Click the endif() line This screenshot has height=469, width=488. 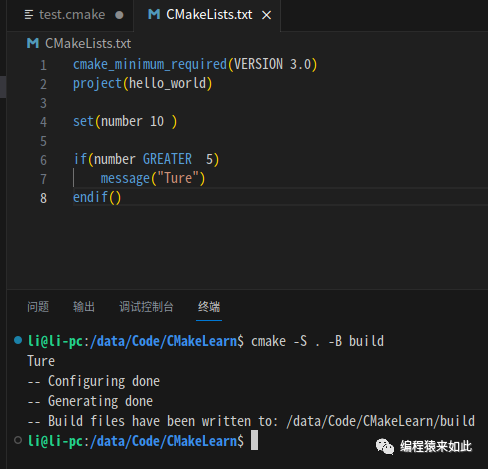97,197
